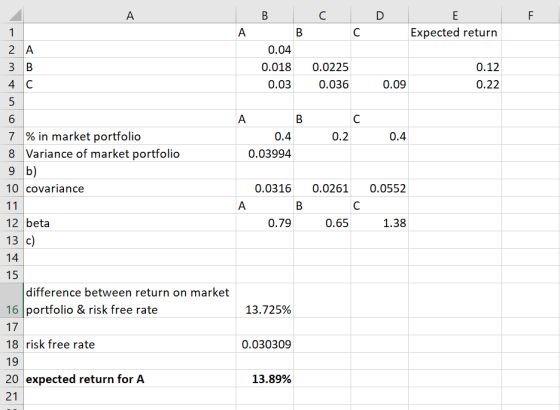Screen dimensions: 560x410
Task: Click the 'b)' cell
Action: (130, 171)
